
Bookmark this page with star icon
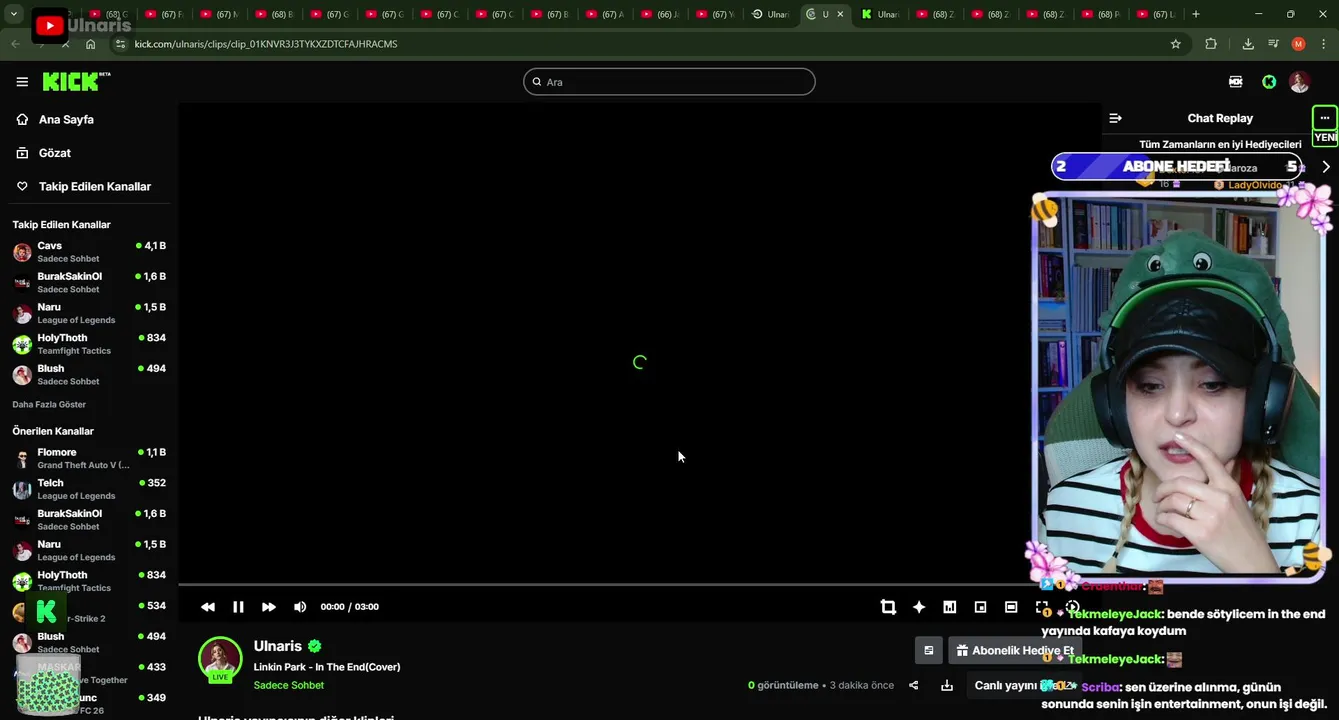point(1176,44)
